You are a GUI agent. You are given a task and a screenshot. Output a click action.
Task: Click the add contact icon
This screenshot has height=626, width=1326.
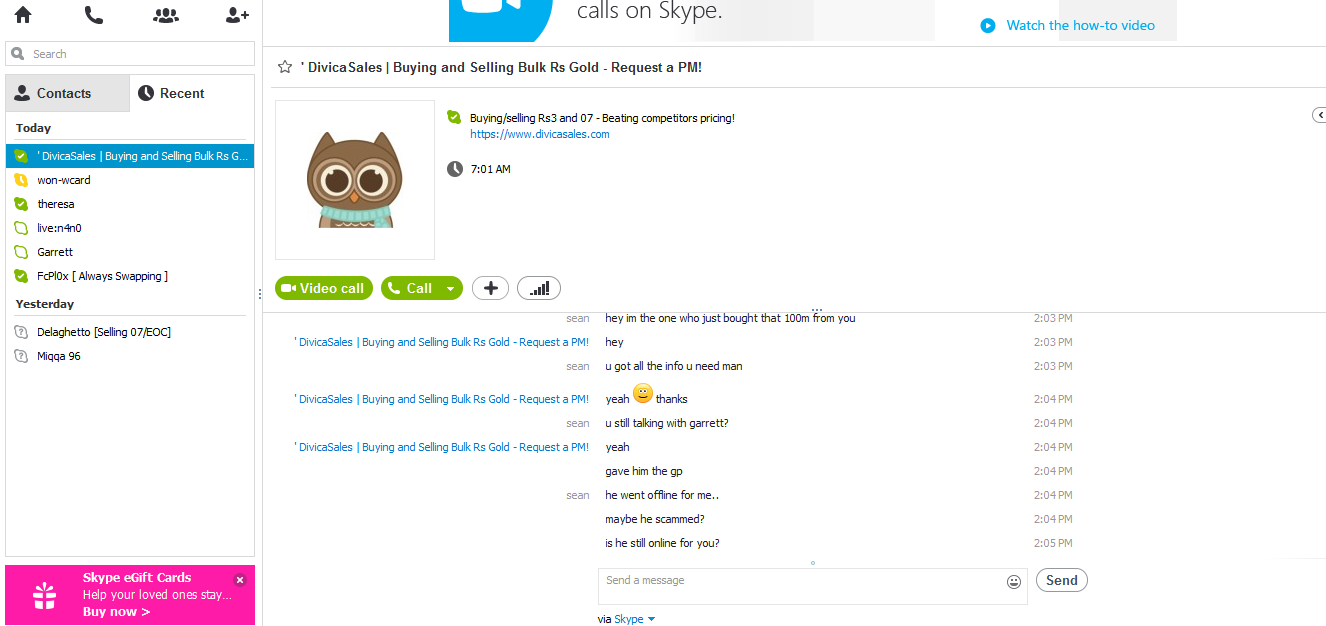237,15
